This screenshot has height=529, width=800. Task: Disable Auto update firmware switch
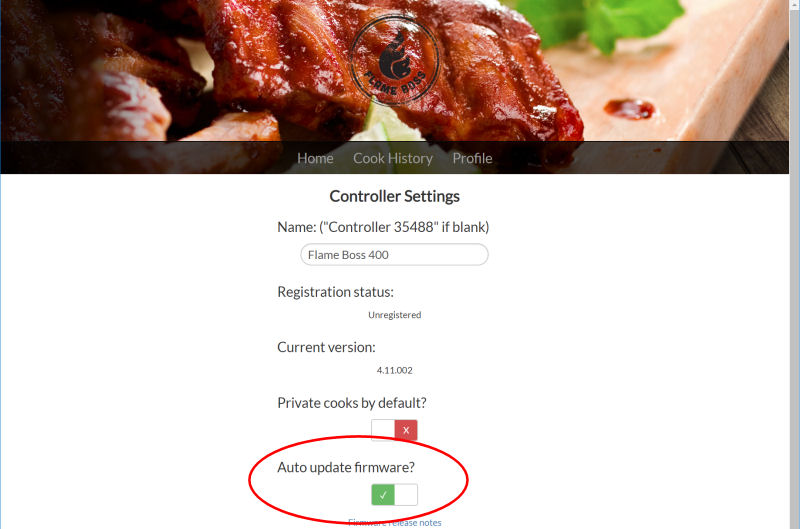coord(394,495)
